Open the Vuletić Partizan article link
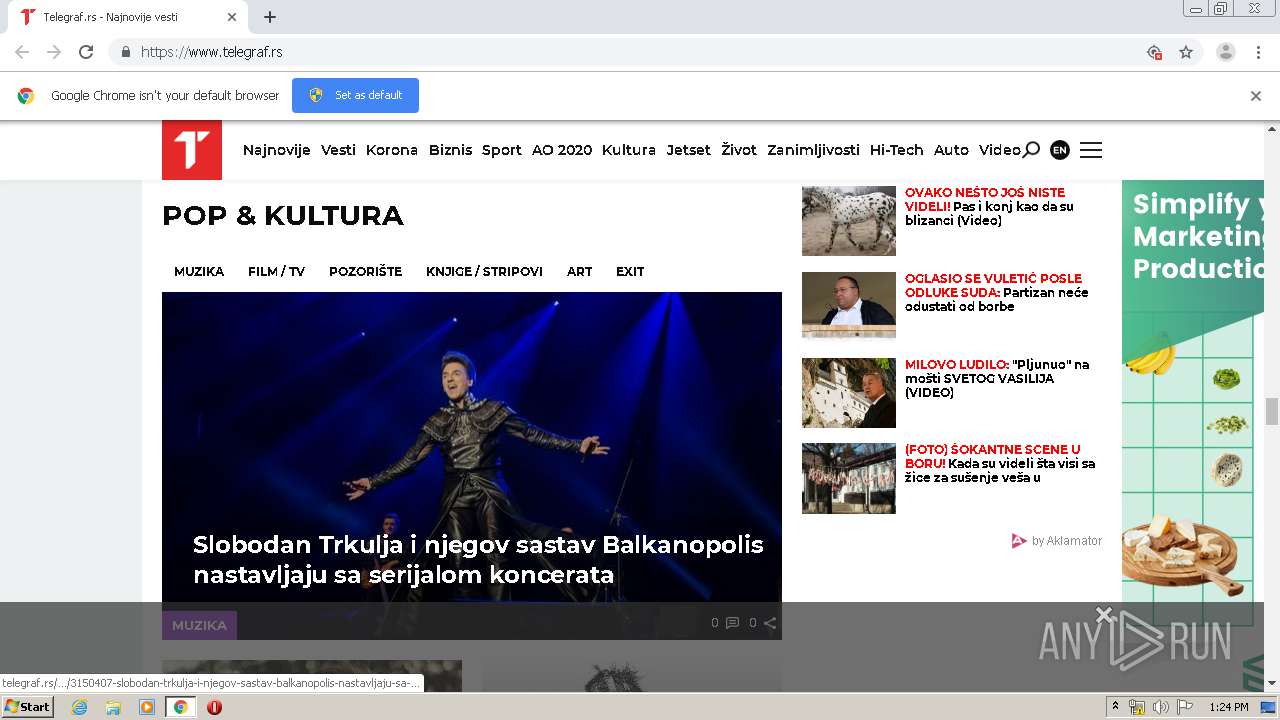1280x720 pixels. pyautogui.click(x=997, y=293)
